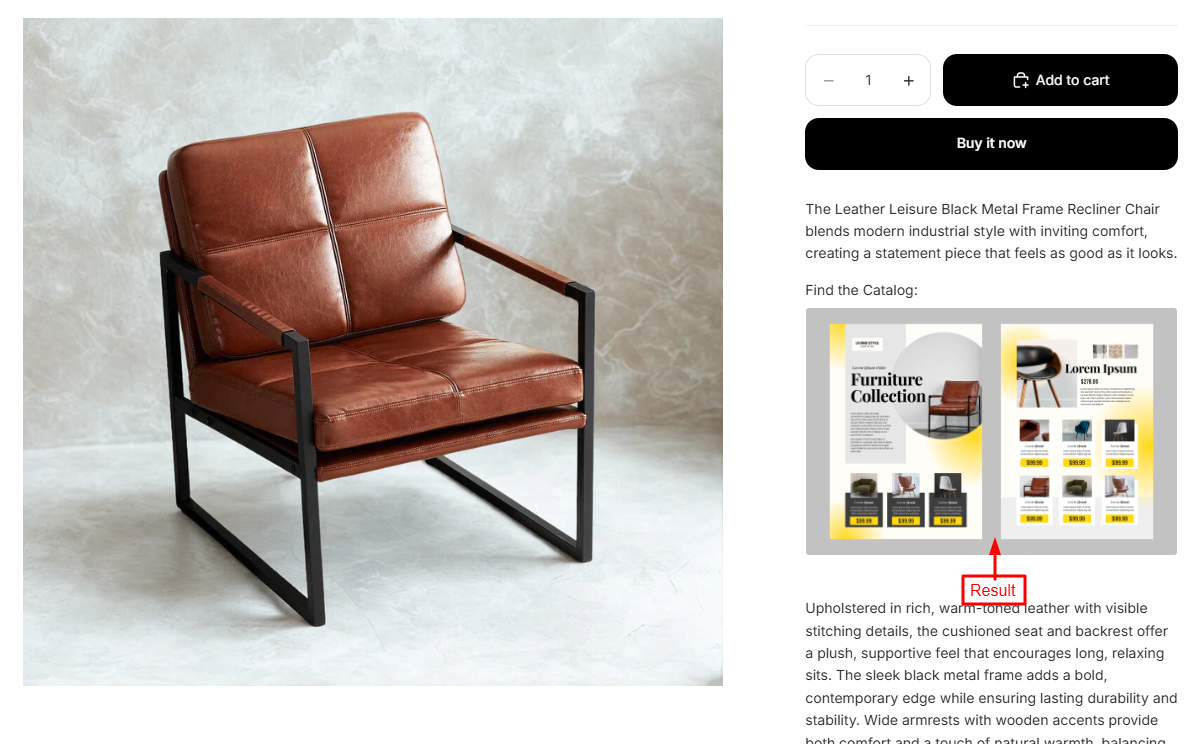The width and height of the screenshot is (1189, 744).
Task: Click the upholstered leather description paragraph
Action: point(991,673)
